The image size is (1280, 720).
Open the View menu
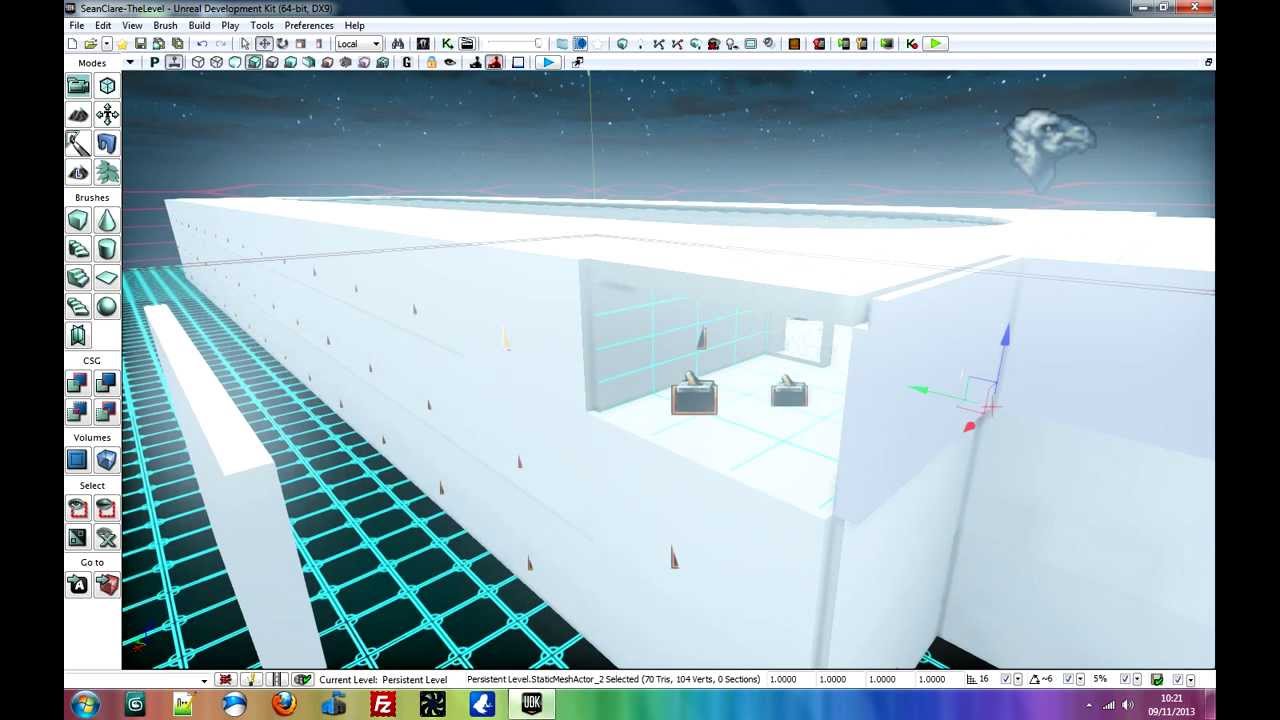(x=132, y=25)
